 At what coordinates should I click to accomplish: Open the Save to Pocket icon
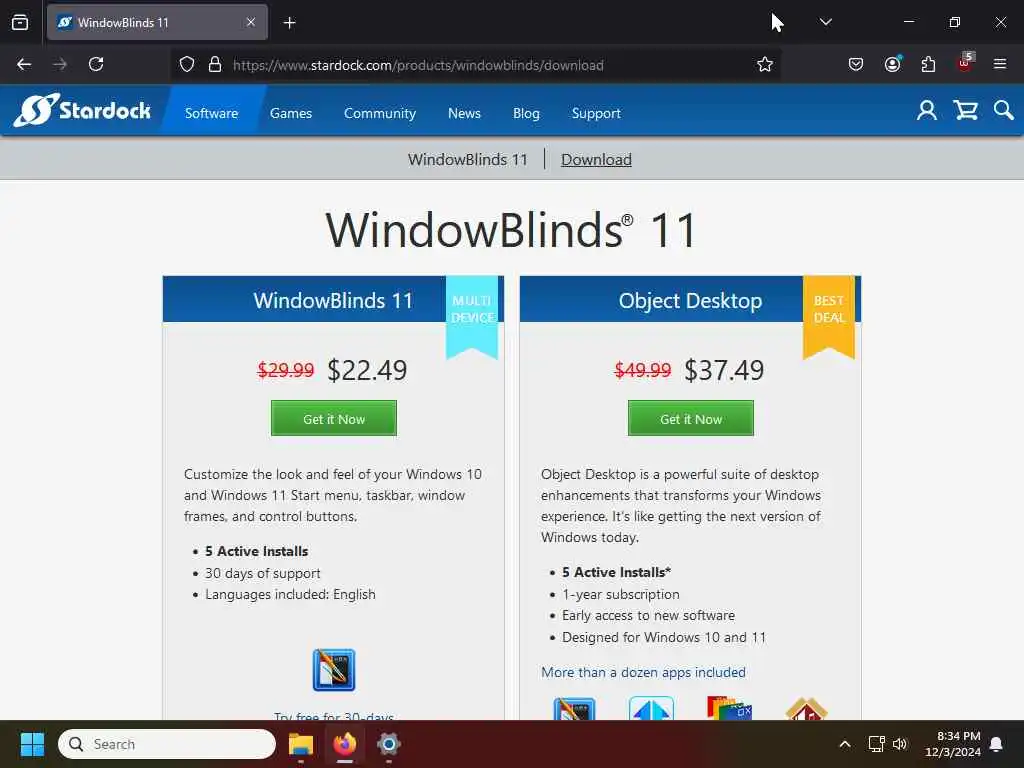[856, 64]
